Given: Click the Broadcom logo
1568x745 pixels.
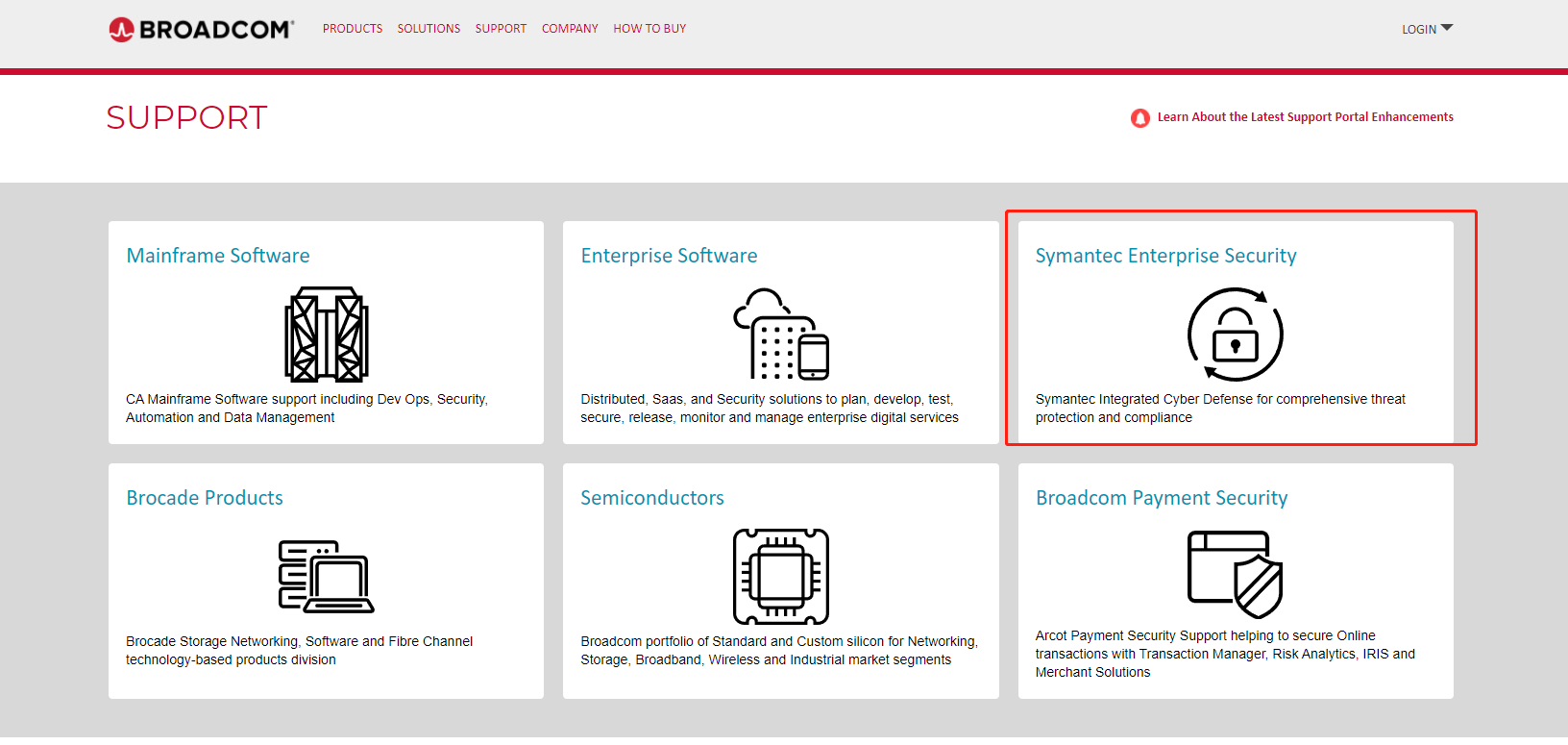Looking at the screenshot, I should click(201, 30).
